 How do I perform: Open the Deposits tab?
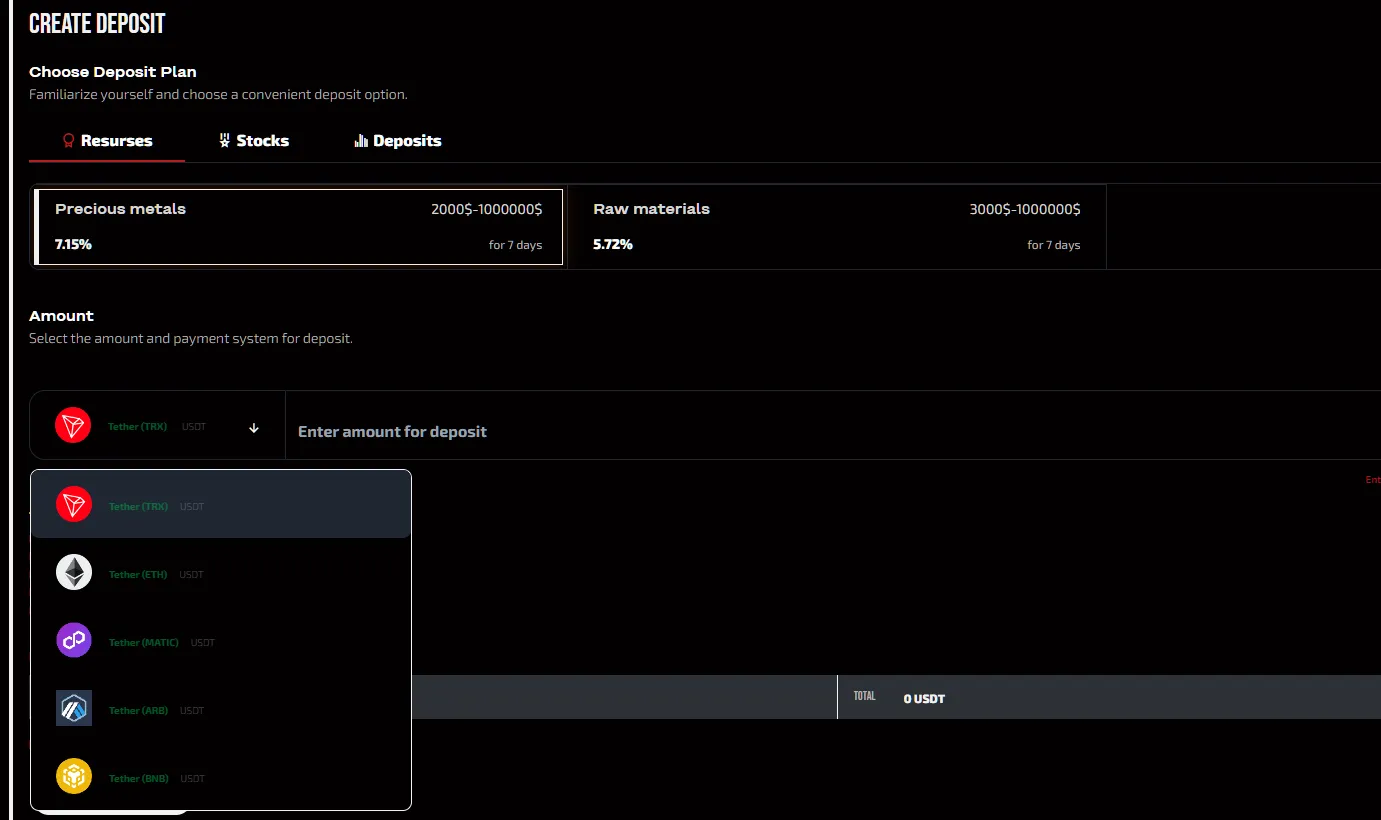coord(398,141)
